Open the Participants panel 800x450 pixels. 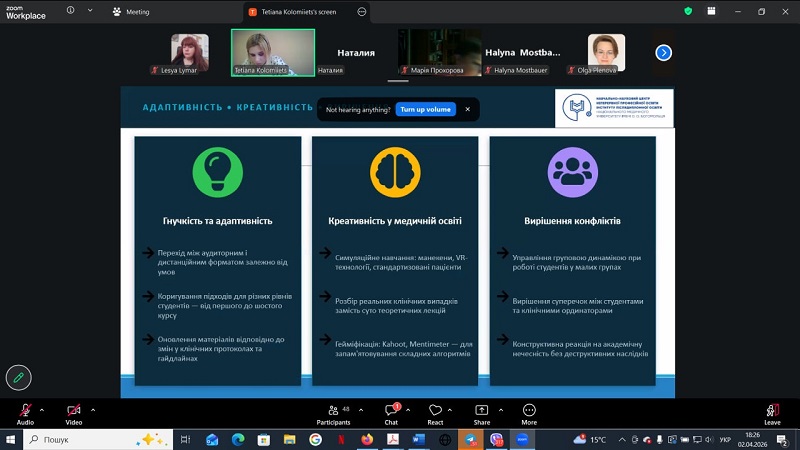(333, 412)
